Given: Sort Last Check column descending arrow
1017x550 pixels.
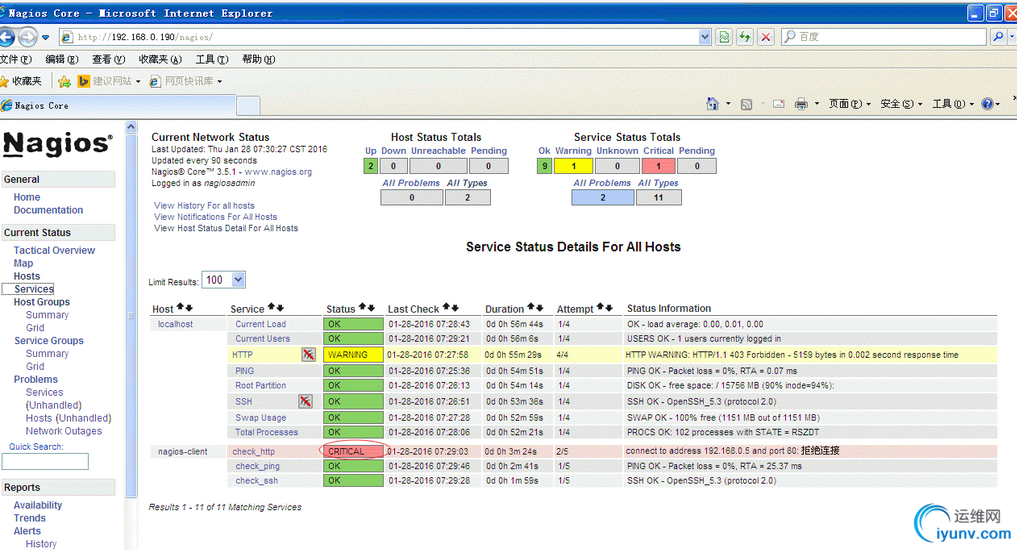Looking at the screenshot, I should [455, 307].
